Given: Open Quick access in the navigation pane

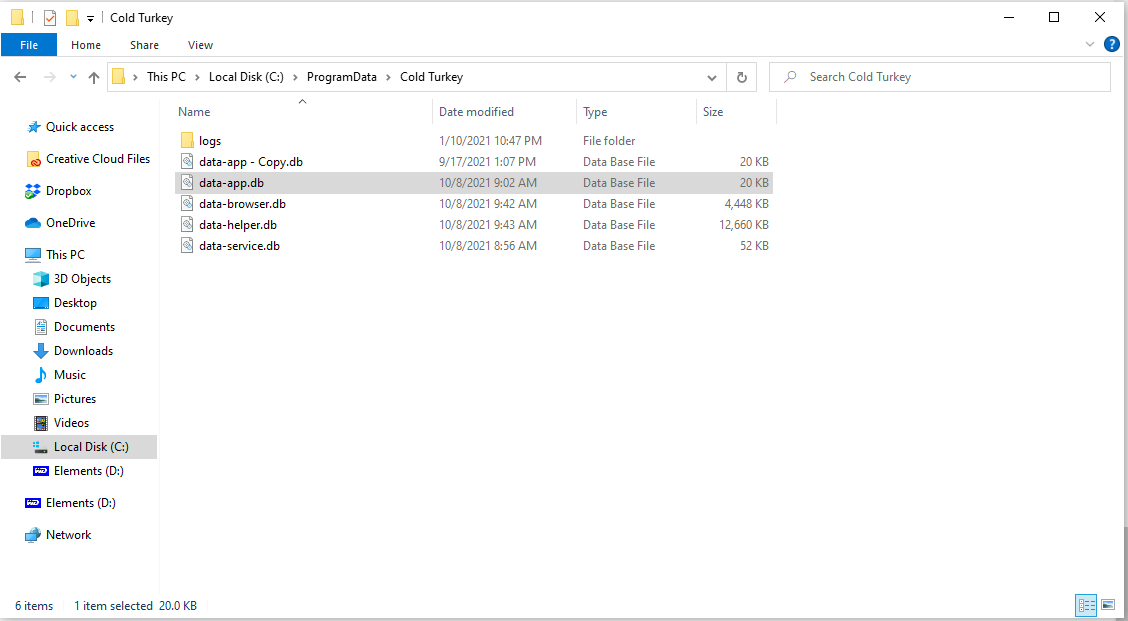Looking at the screenshot, I should click(80, 127).
